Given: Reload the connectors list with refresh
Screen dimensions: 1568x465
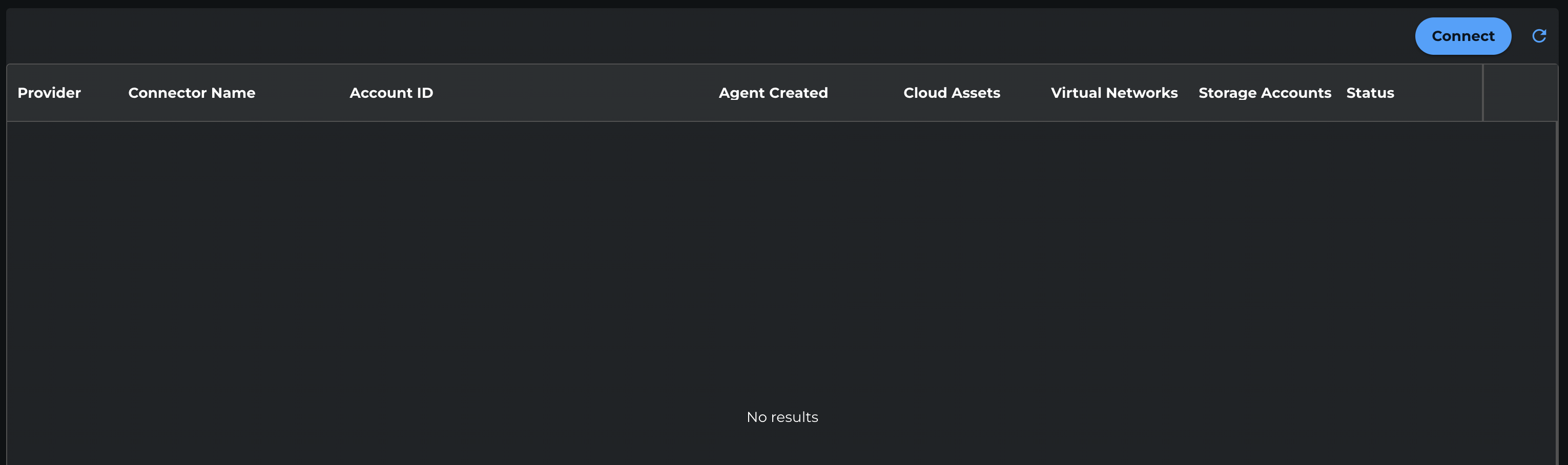Looking at the screenshot, I should tap(1539, 36).
